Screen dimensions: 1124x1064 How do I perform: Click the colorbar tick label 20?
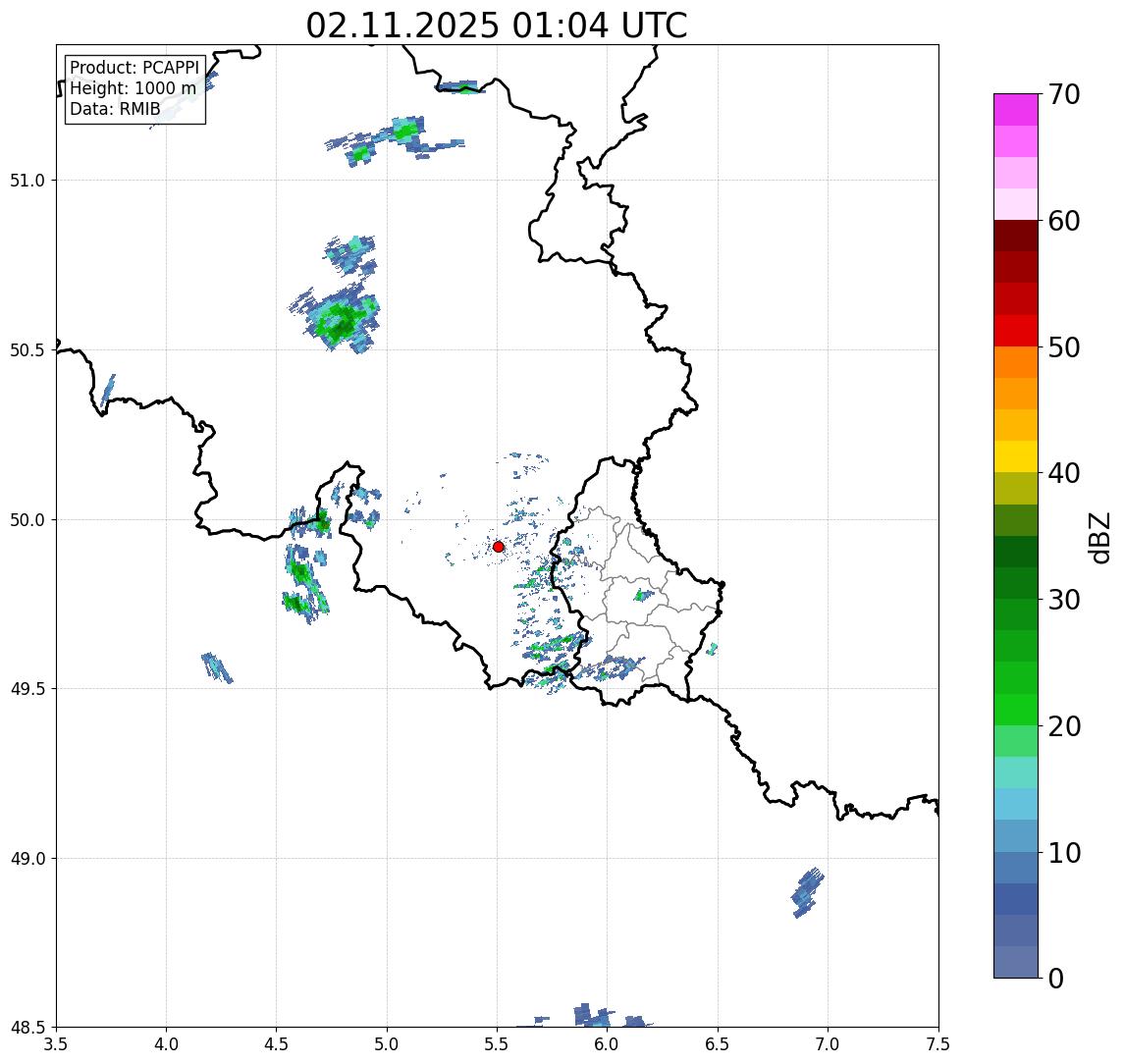[1064, 726]
